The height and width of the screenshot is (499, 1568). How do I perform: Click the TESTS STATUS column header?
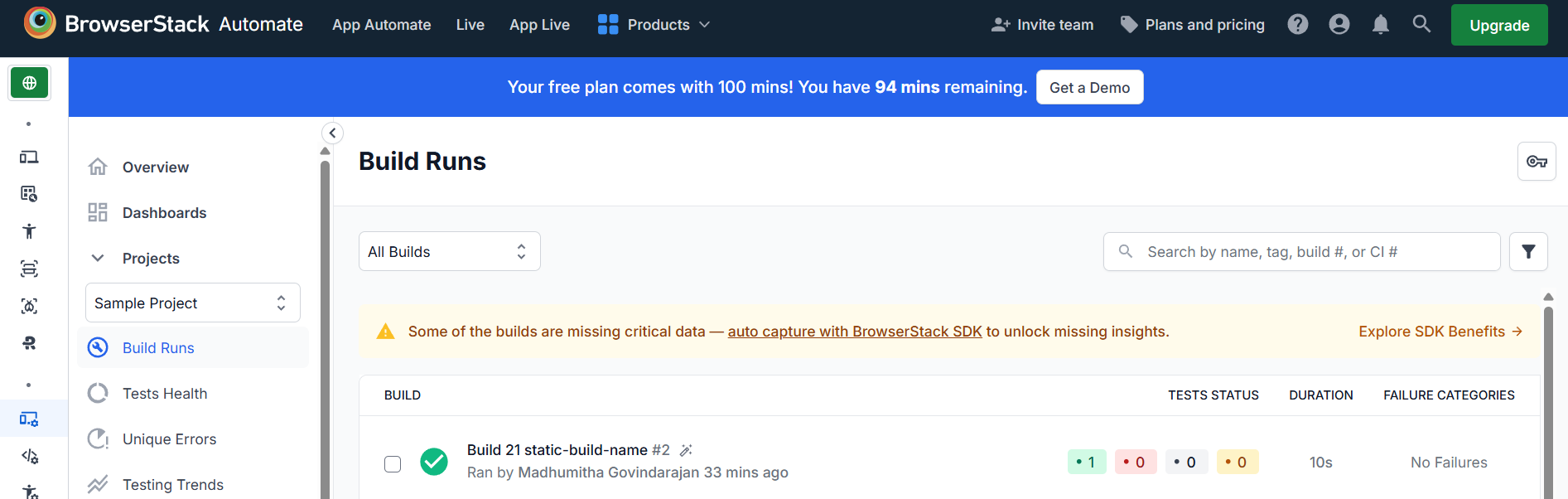(x=1213, y=395)
